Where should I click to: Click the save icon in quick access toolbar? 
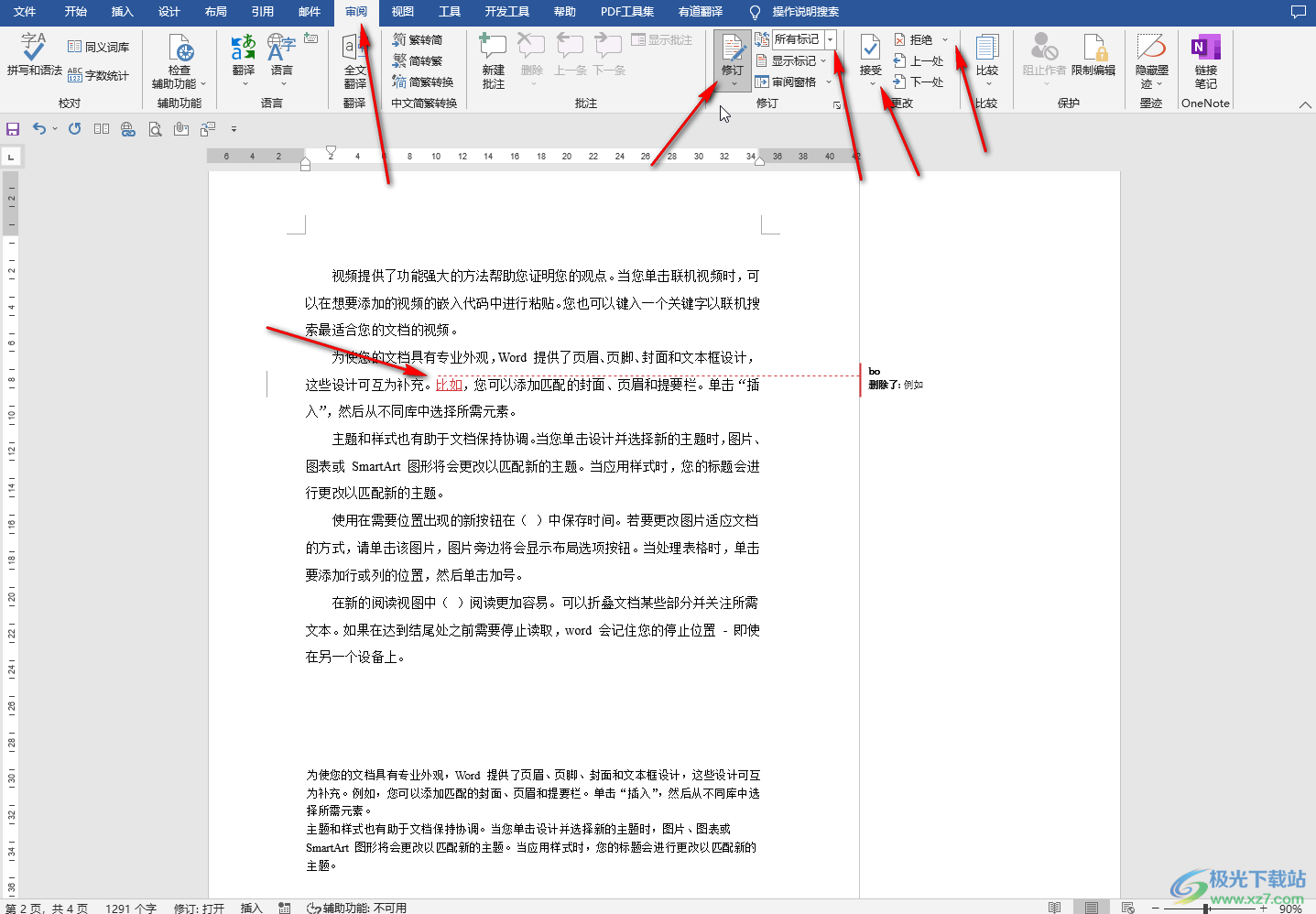coord(13,129)
